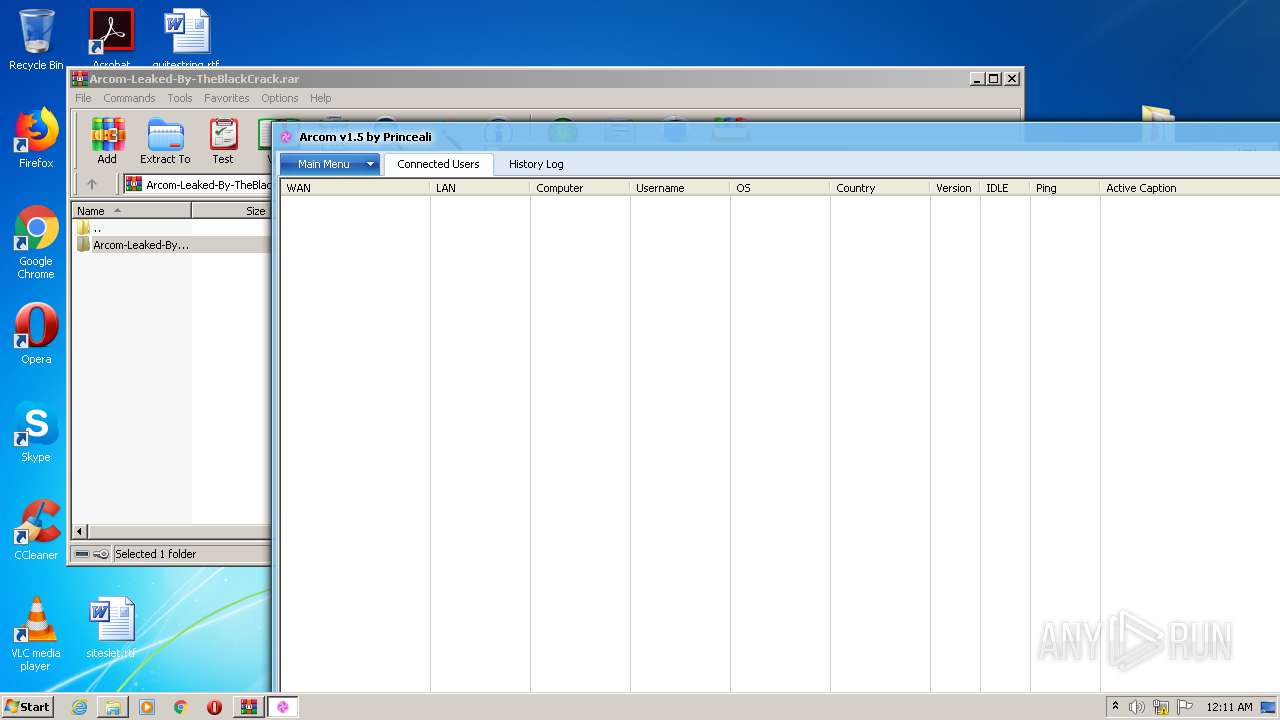Open the Recycle Bin desktop icon

point(36,39)
